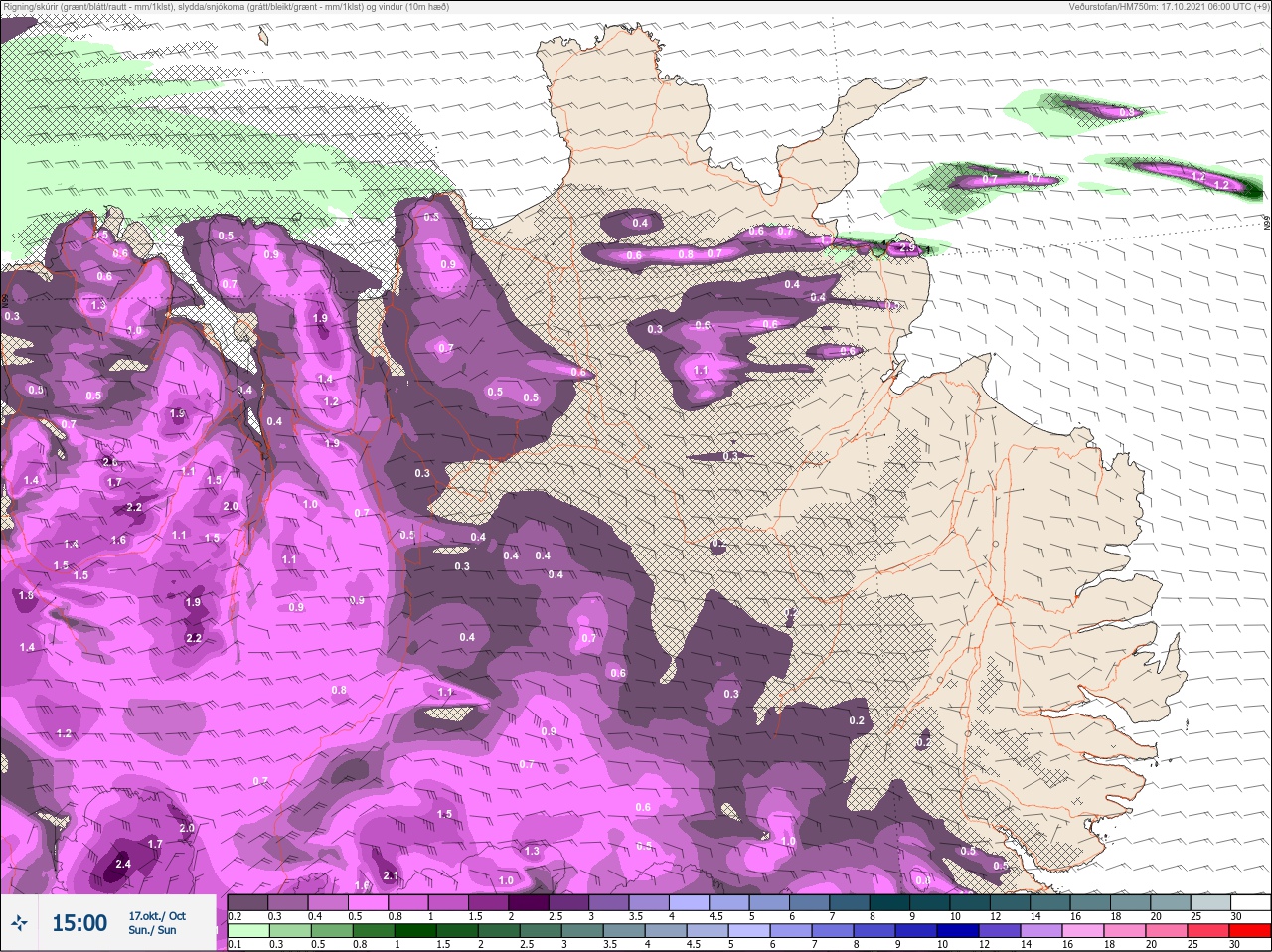Pick the bottom legend swatch between 1 and 1.5
1272x952 pixels.
pyautogui.click(x=414, y=931)
